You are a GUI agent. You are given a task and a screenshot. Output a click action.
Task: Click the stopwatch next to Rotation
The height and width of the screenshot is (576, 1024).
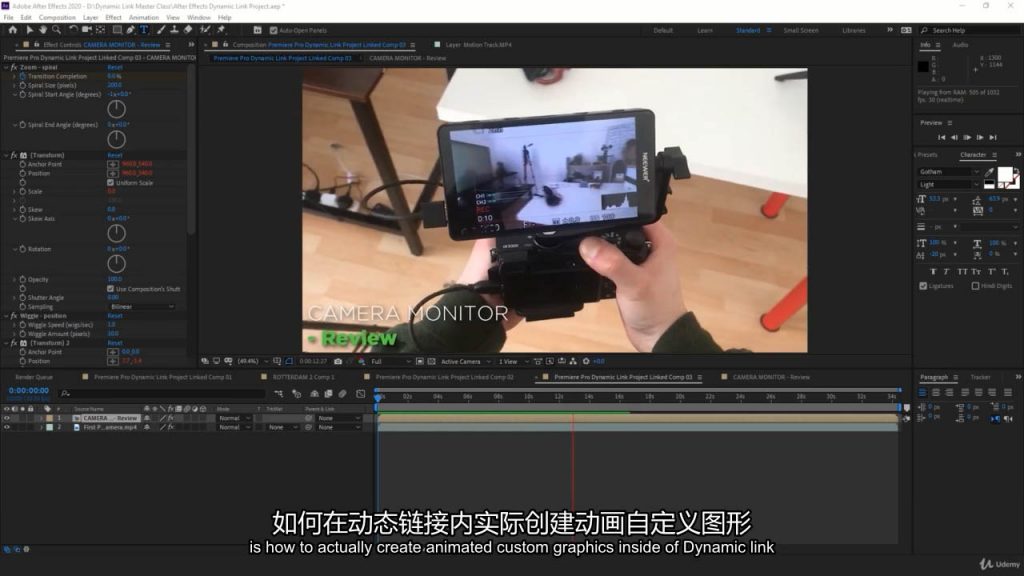pyautogui.click(x=23, y=249)
